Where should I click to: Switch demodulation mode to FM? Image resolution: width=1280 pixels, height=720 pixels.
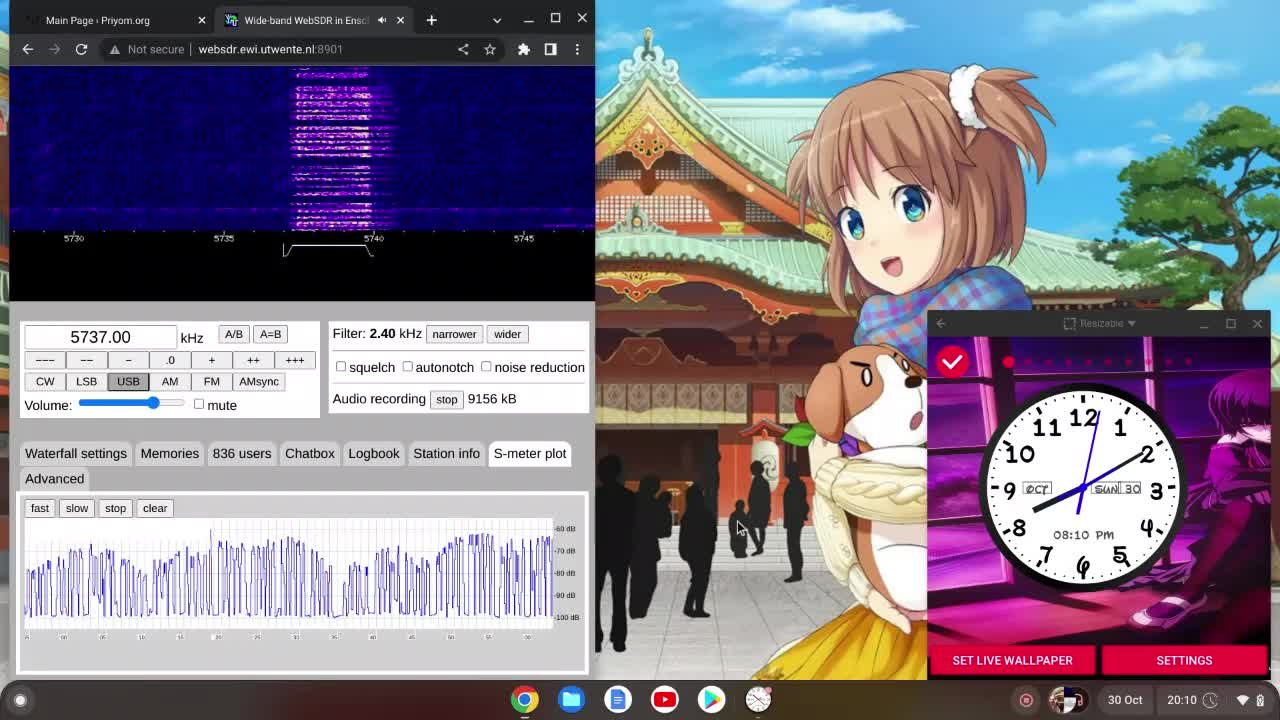211,381
